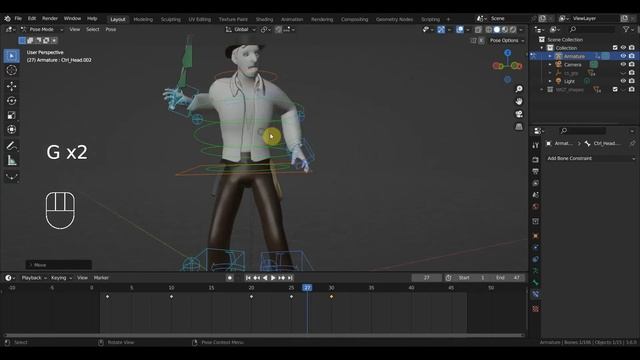The height and width of the screenshot is (360, 640).
Task: Open Tool properties tab
Action: coord(536,145)
